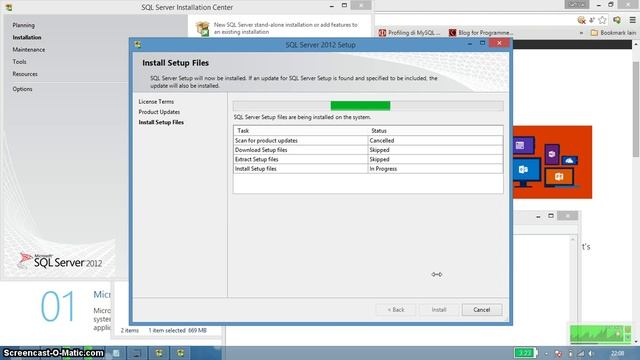640x360 pixels.
Task: Click the 'In Progress' status cell
Action: 436,169
